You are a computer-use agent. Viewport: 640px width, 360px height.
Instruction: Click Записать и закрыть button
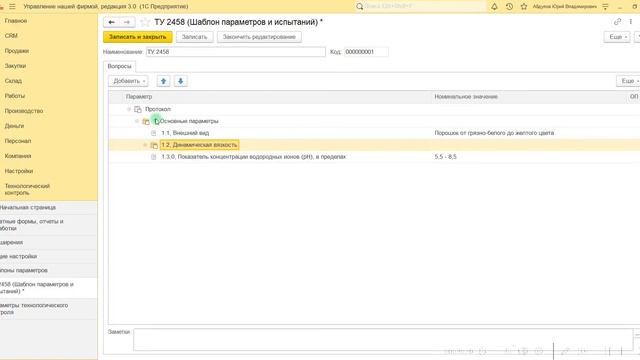tap(138, 37)
